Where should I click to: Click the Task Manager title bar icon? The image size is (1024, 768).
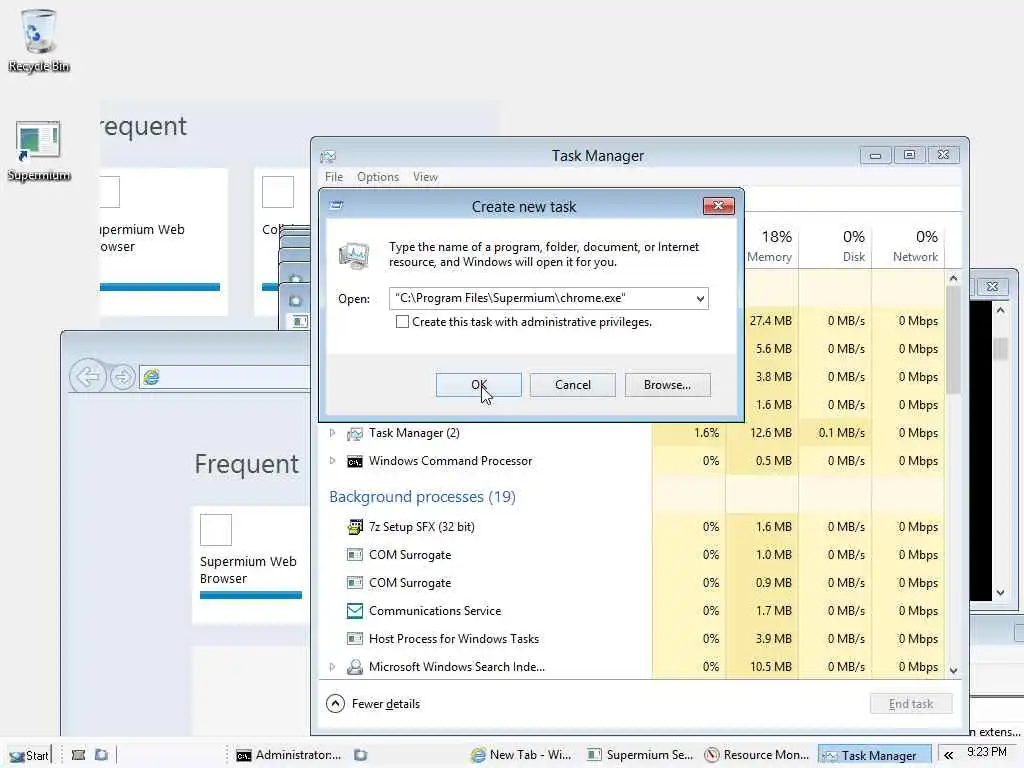(328, 156)
